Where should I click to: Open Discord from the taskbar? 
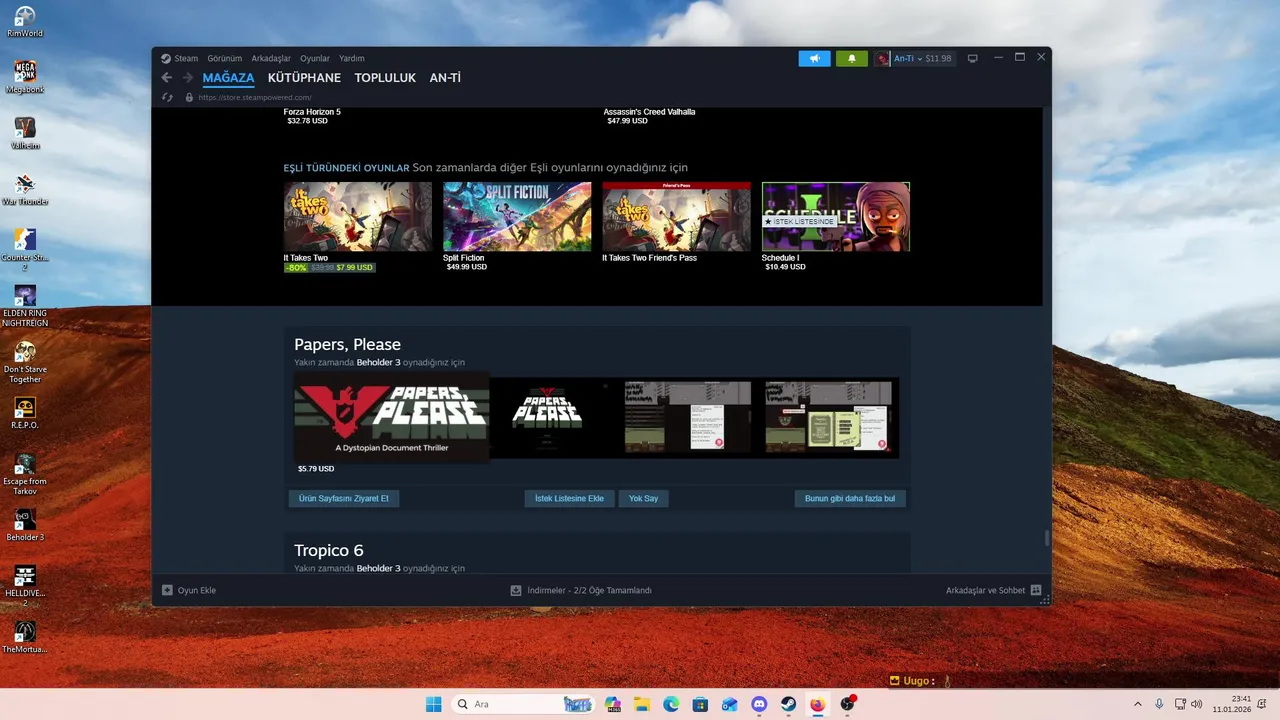759,704
